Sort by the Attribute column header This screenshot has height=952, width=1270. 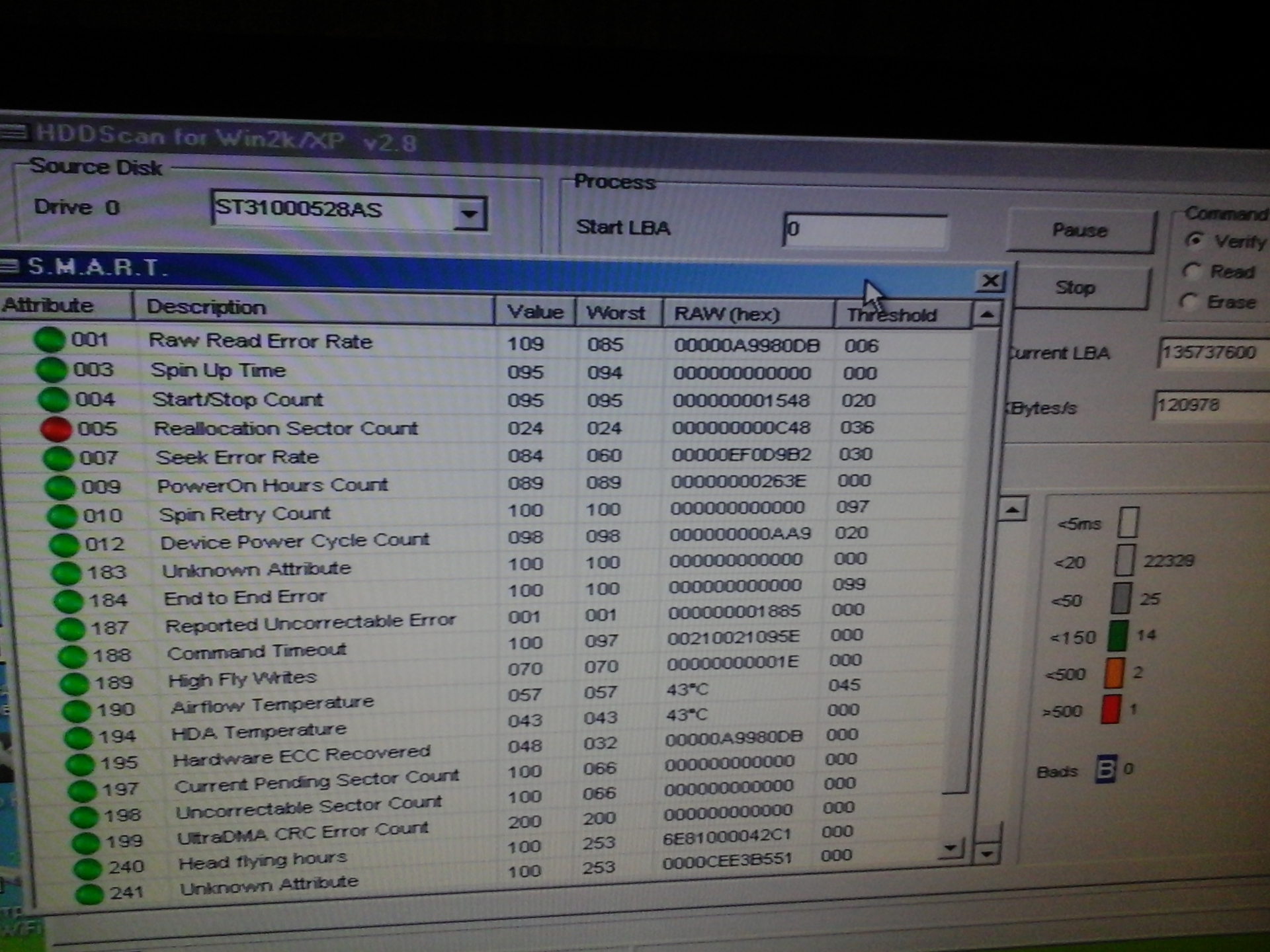(x=65, y=305)
